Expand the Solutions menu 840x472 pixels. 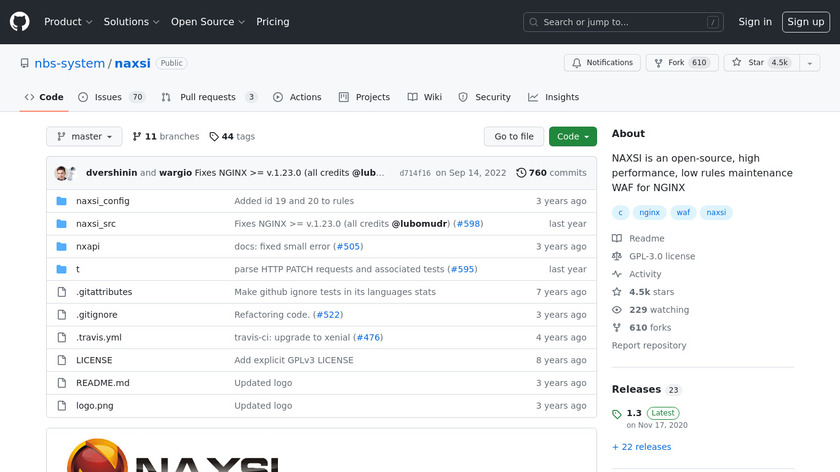pos(131,22)
